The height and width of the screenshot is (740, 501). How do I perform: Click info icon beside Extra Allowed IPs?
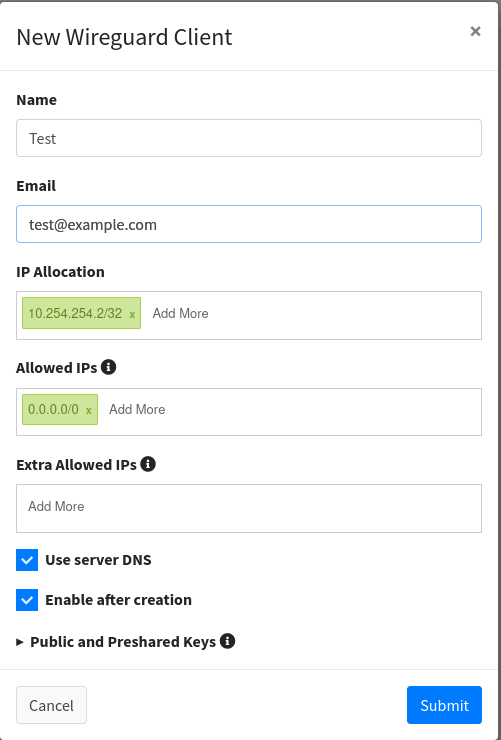click(148, 464)
